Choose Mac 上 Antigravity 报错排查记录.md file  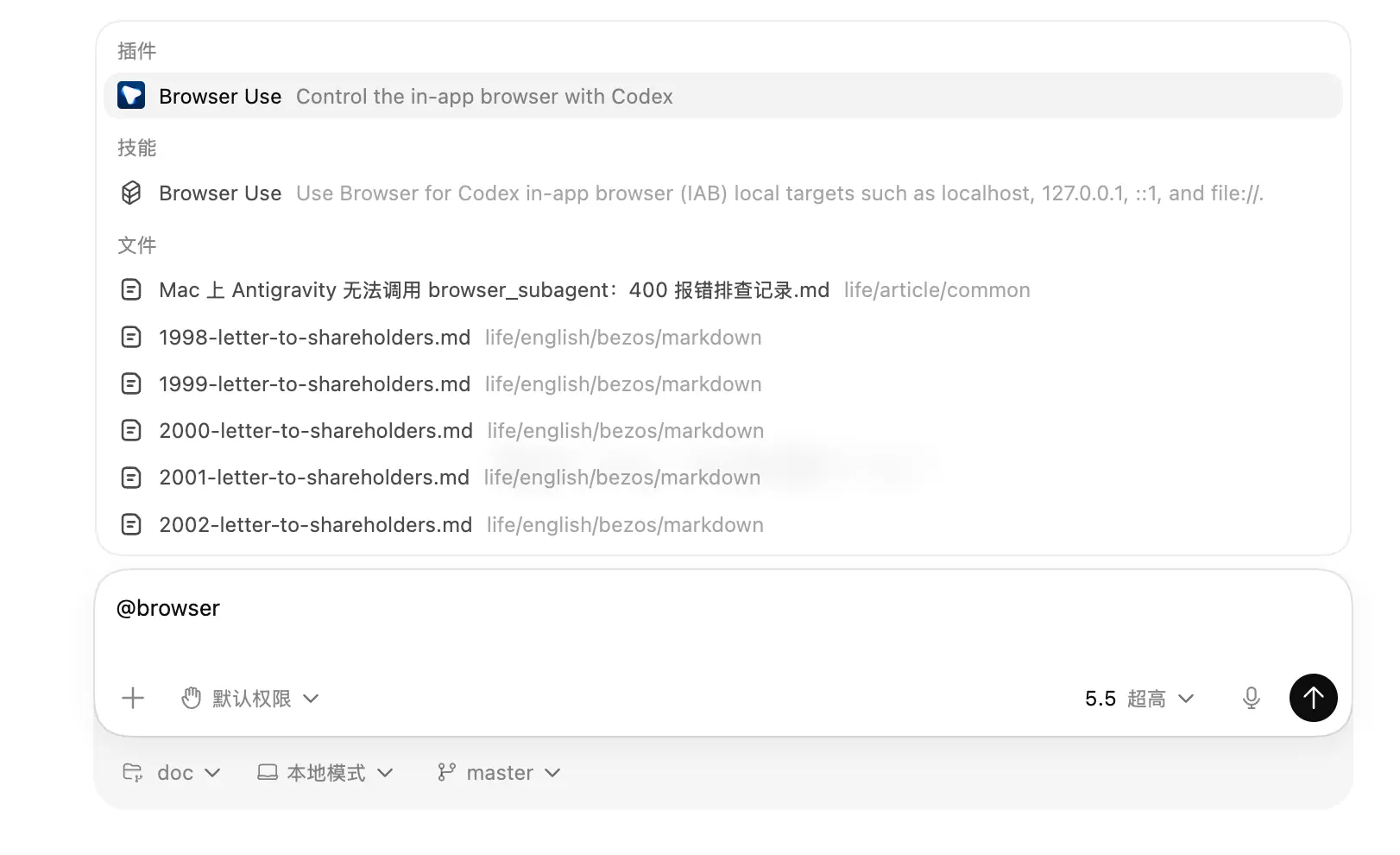723,289
